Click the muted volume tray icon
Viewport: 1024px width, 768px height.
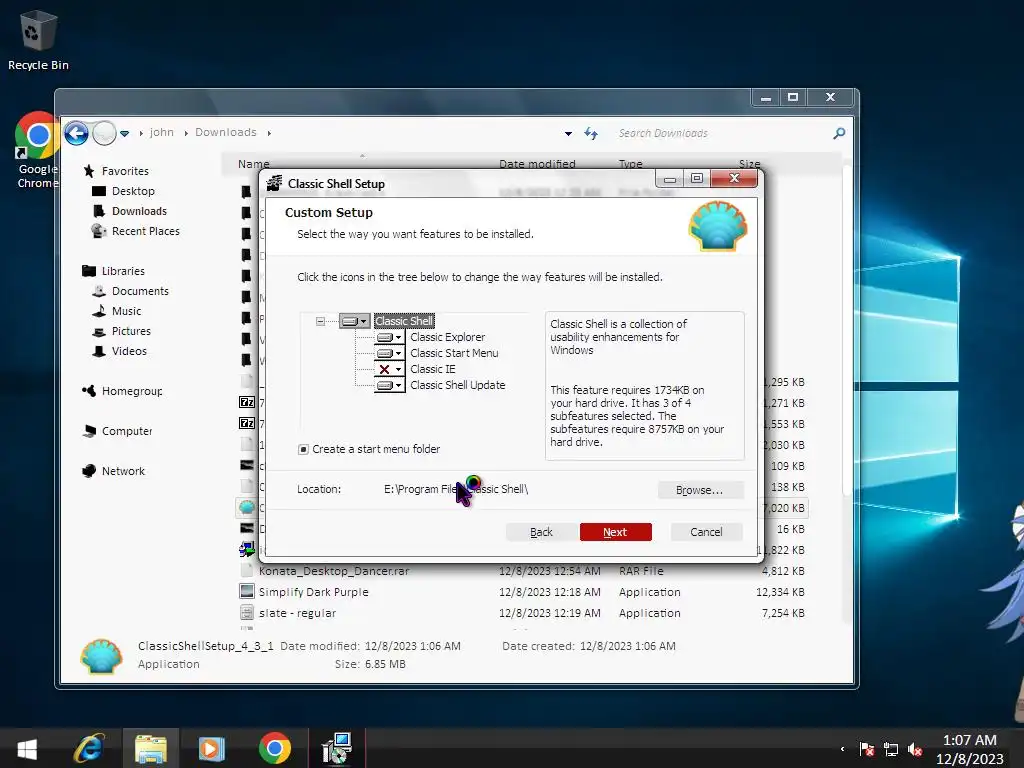[x=915, y=749]
